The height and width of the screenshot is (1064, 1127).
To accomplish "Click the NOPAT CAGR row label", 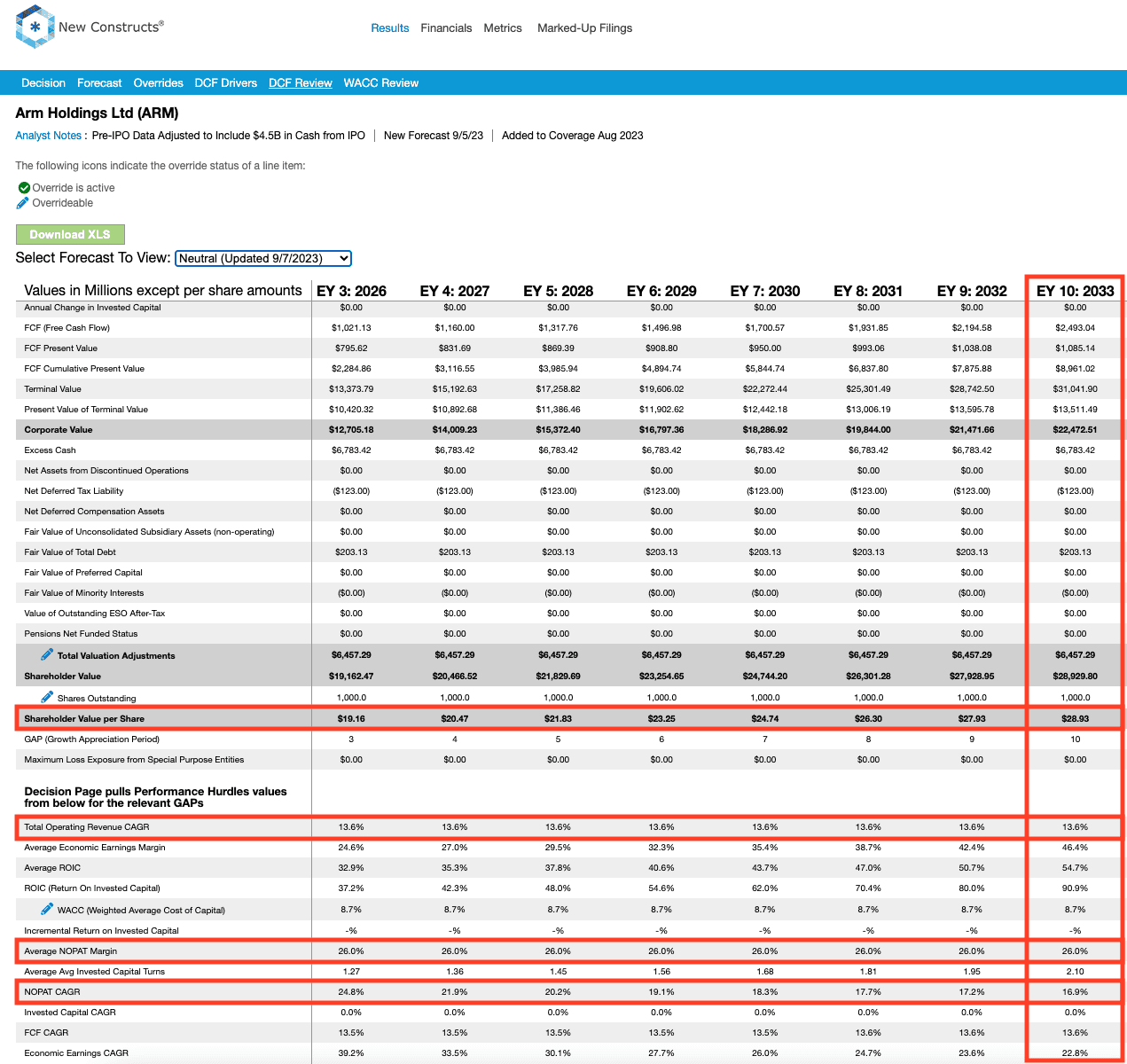I will tap(52, 992).
